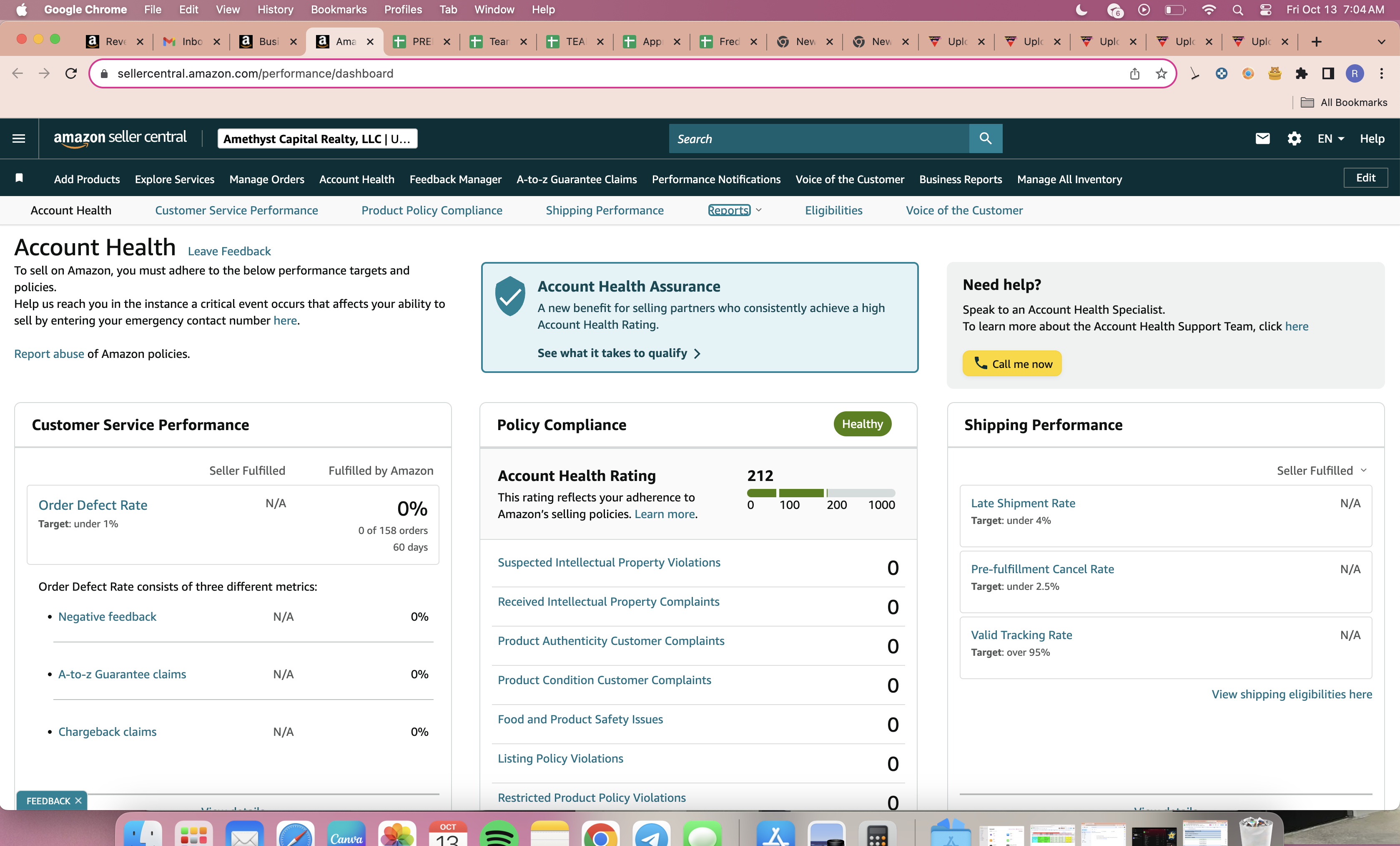Open the Listing Policy Violations link

tap(560, 758)
